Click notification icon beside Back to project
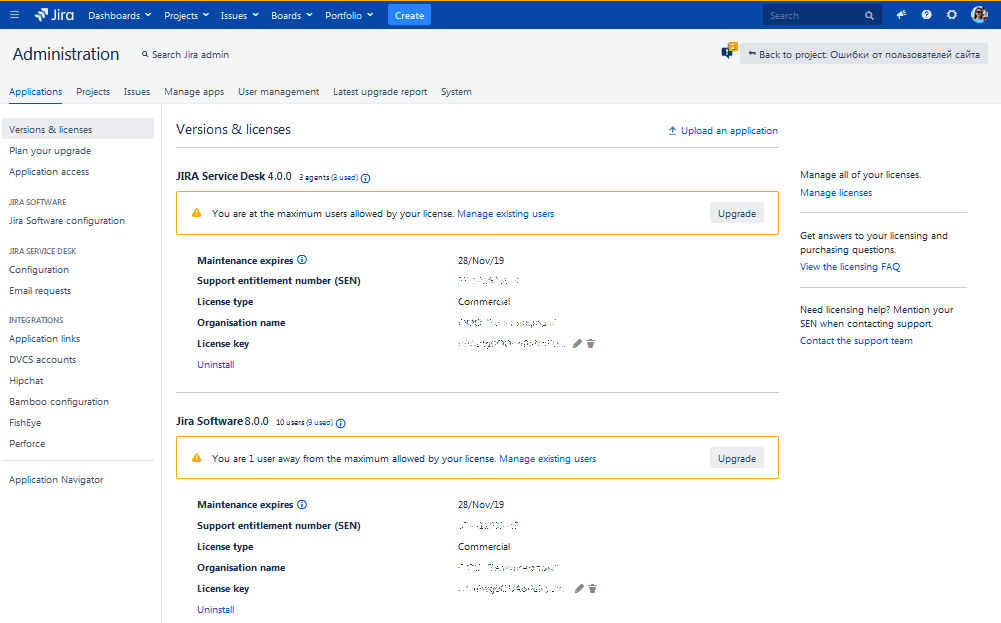The height and width of the screenshot is (623, 1001). coord(728,52)
